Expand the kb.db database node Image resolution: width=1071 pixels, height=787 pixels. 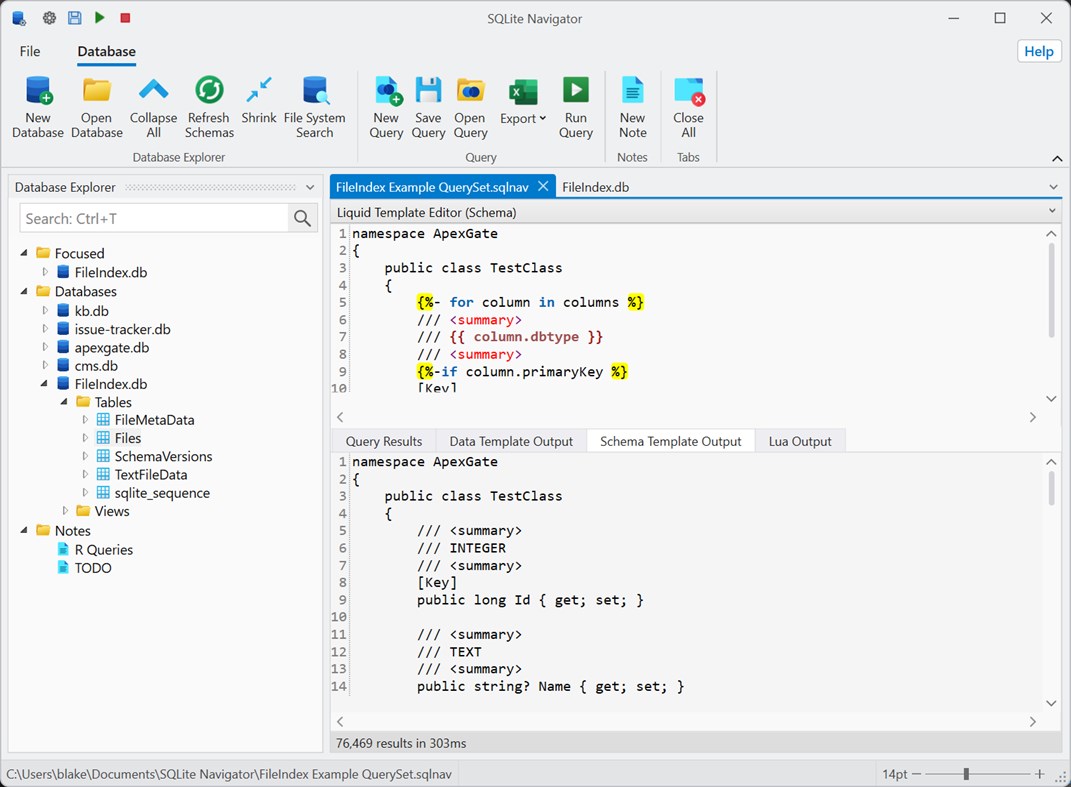tap(45, 310)
